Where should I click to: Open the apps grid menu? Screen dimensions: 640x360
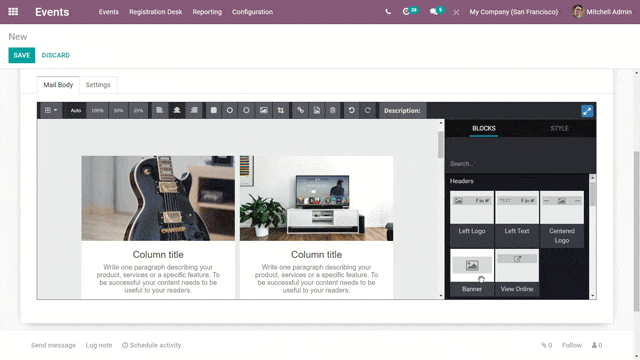[13, 12]
